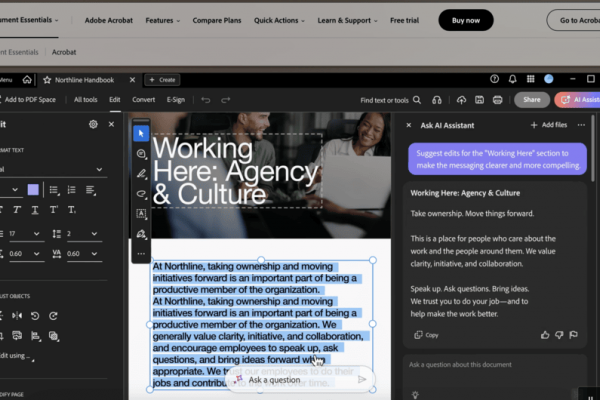Click Ask a question about this document field
The height and width of the screenshot is (400, 600).
tap(494, 365)
